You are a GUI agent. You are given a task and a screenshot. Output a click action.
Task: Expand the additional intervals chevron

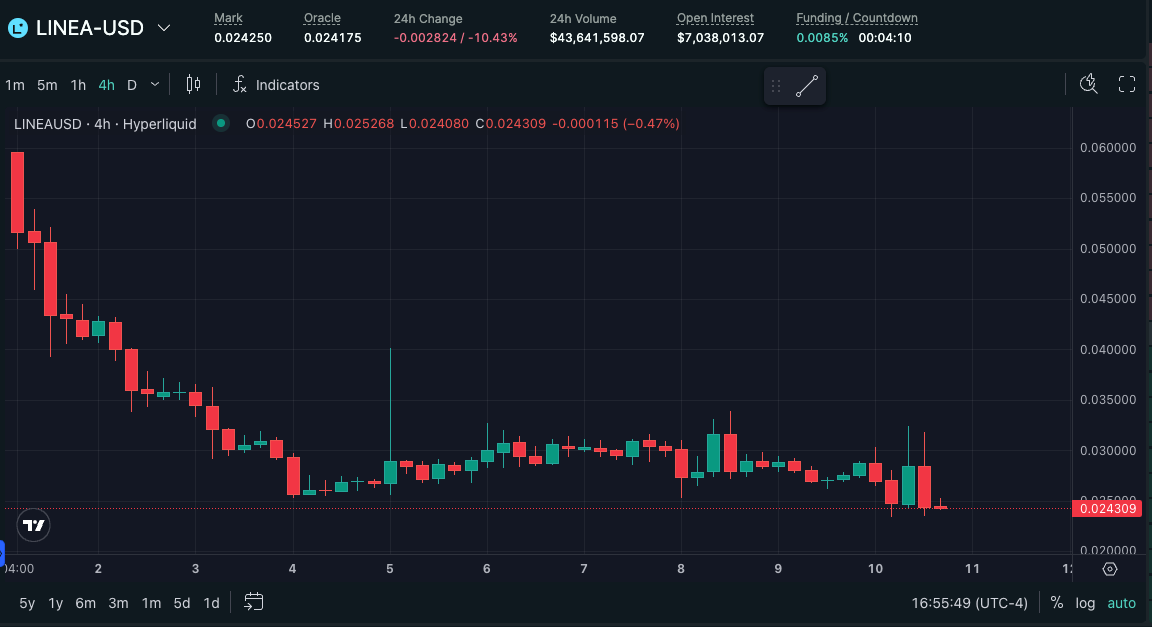[x=155, y=85]
